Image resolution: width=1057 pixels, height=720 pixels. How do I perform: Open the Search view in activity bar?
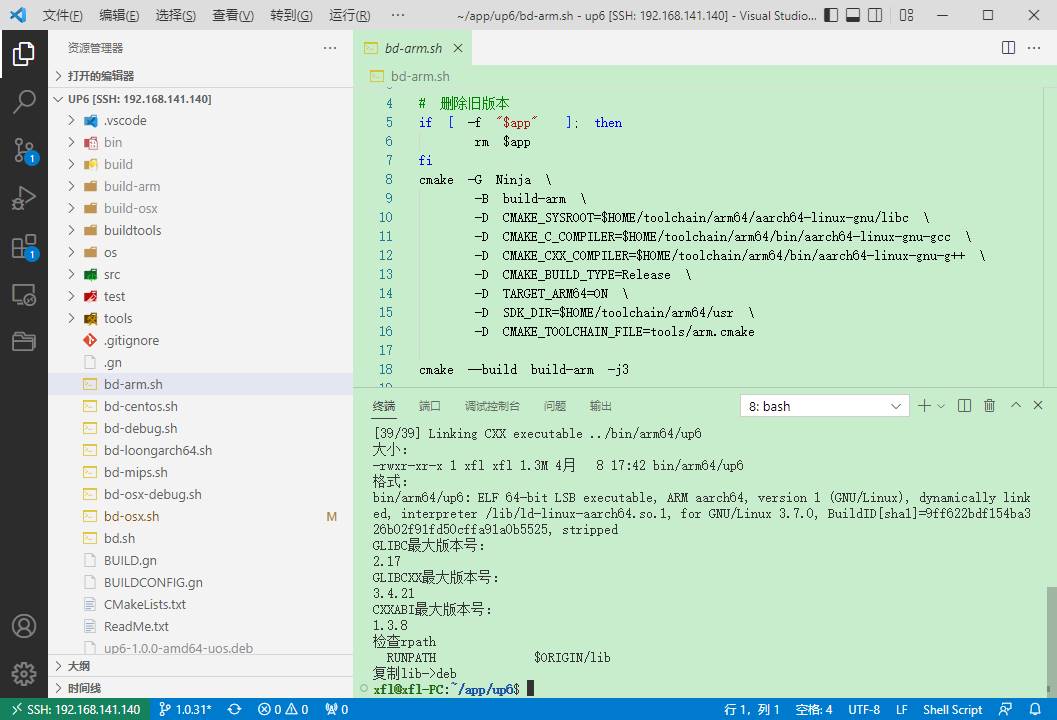(24, 101)
